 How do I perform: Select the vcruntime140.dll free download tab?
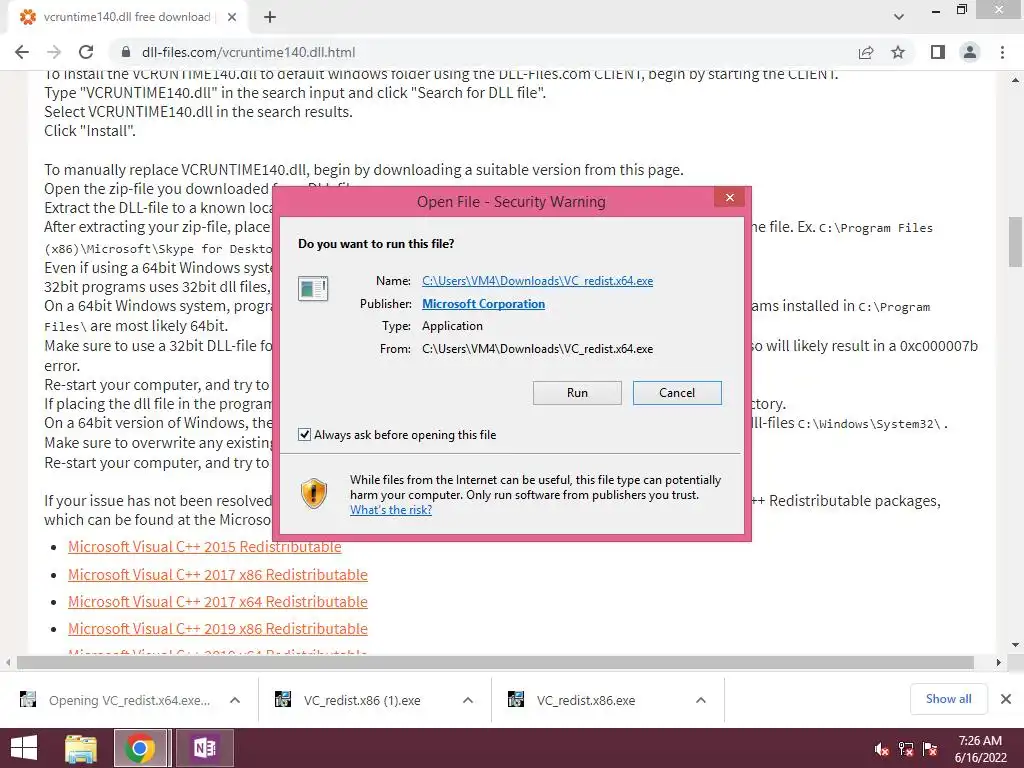click(127, 17)
